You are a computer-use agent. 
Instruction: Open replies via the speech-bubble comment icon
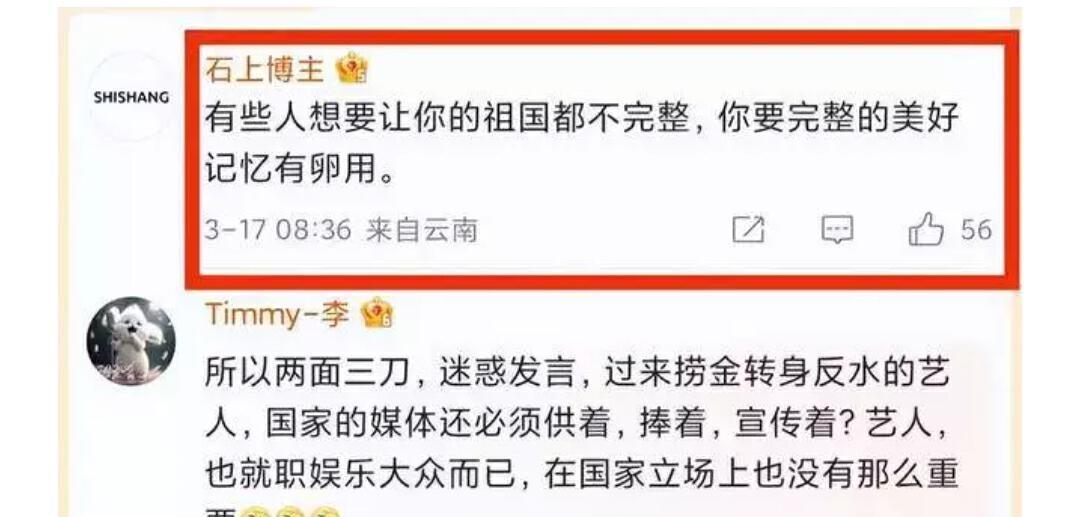(x=837, y=229)
